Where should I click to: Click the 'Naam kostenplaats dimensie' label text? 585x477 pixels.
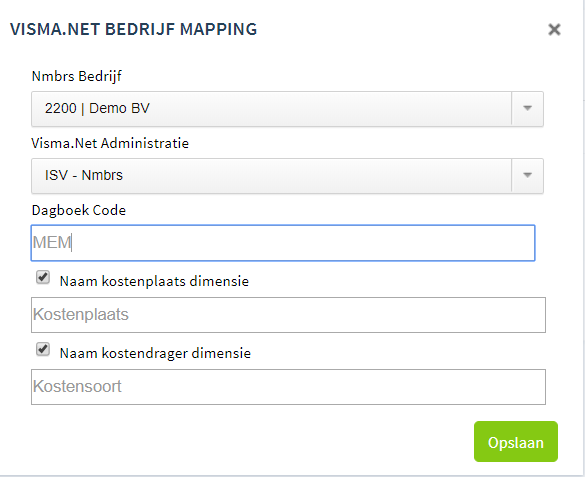tap(154, 281)
